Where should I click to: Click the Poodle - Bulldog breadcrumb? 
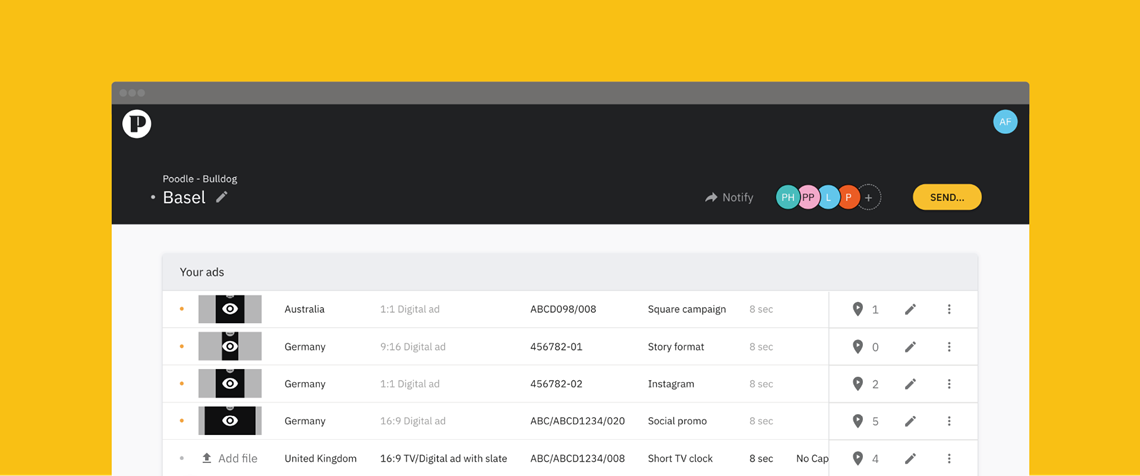[200, 179]
